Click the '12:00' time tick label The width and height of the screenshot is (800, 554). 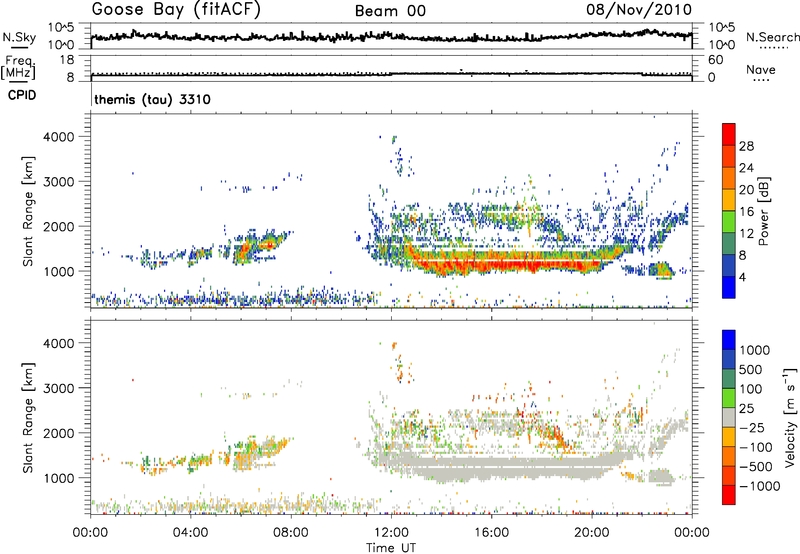click(x=391, y=533)
